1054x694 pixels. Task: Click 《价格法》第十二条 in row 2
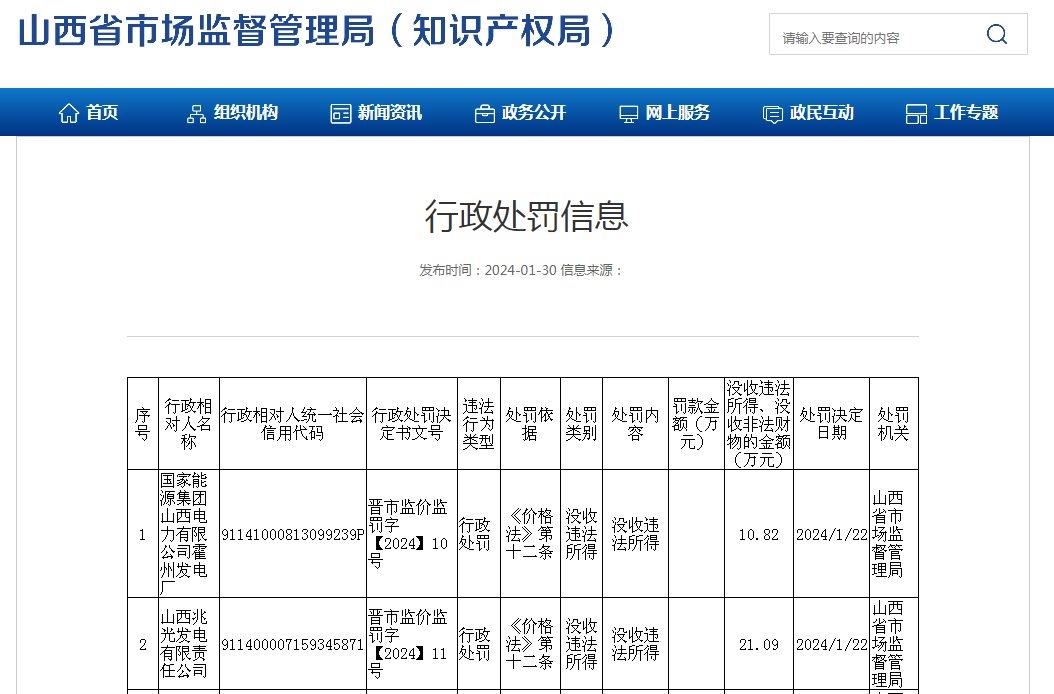[x=530, y=644]
